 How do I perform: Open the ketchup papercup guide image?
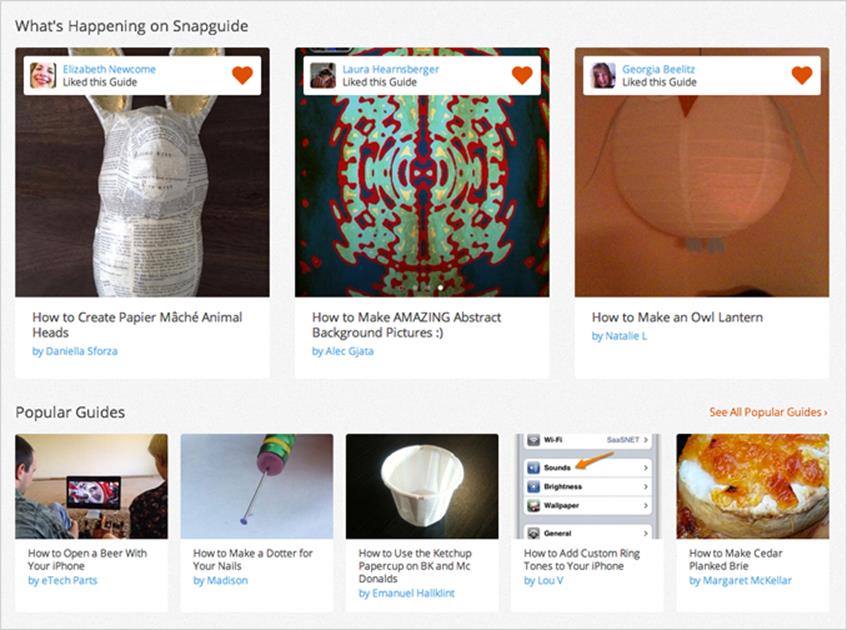(422, 486)
